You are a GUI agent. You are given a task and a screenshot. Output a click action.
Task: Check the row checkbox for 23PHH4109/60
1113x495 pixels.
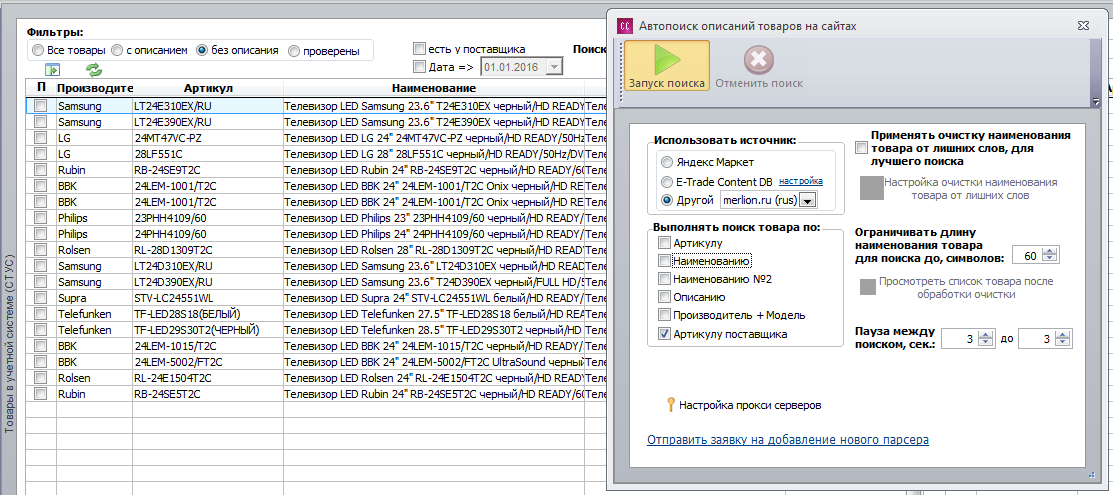pos(41,218)
